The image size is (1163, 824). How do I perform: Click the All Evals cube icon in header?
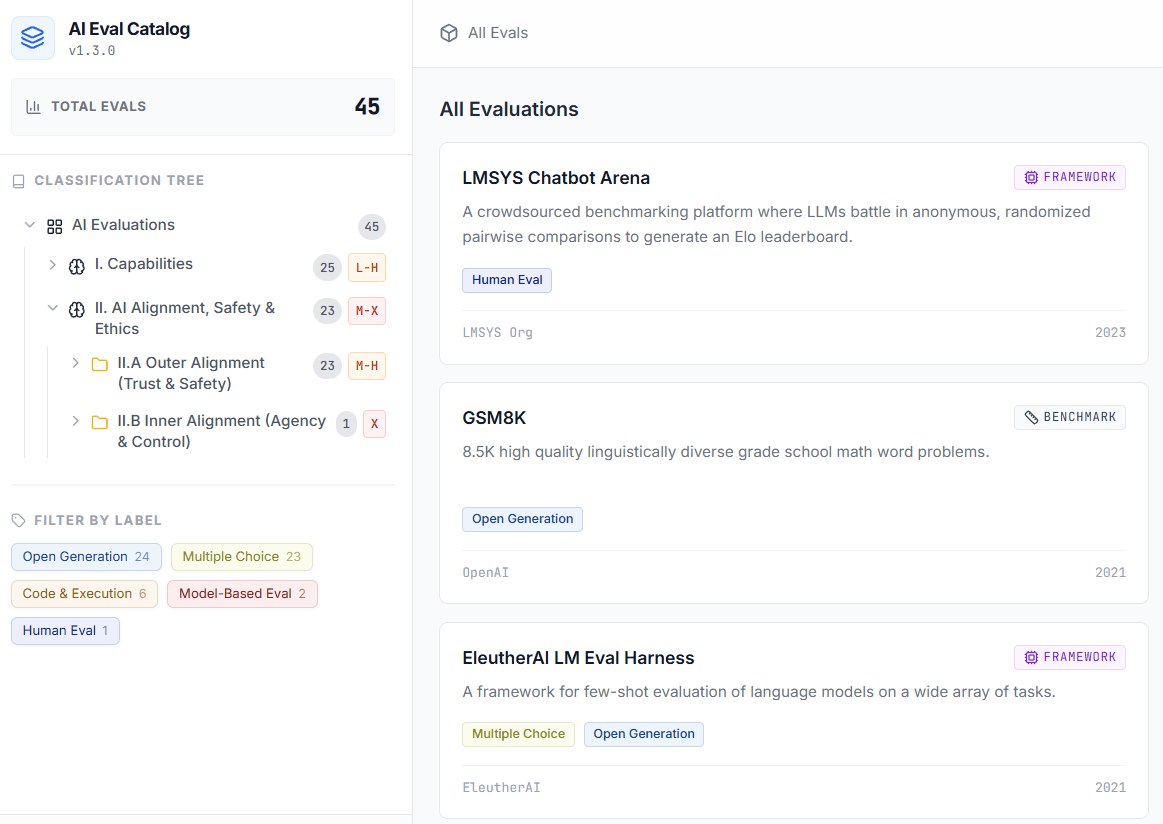click(x=449, y=33)
